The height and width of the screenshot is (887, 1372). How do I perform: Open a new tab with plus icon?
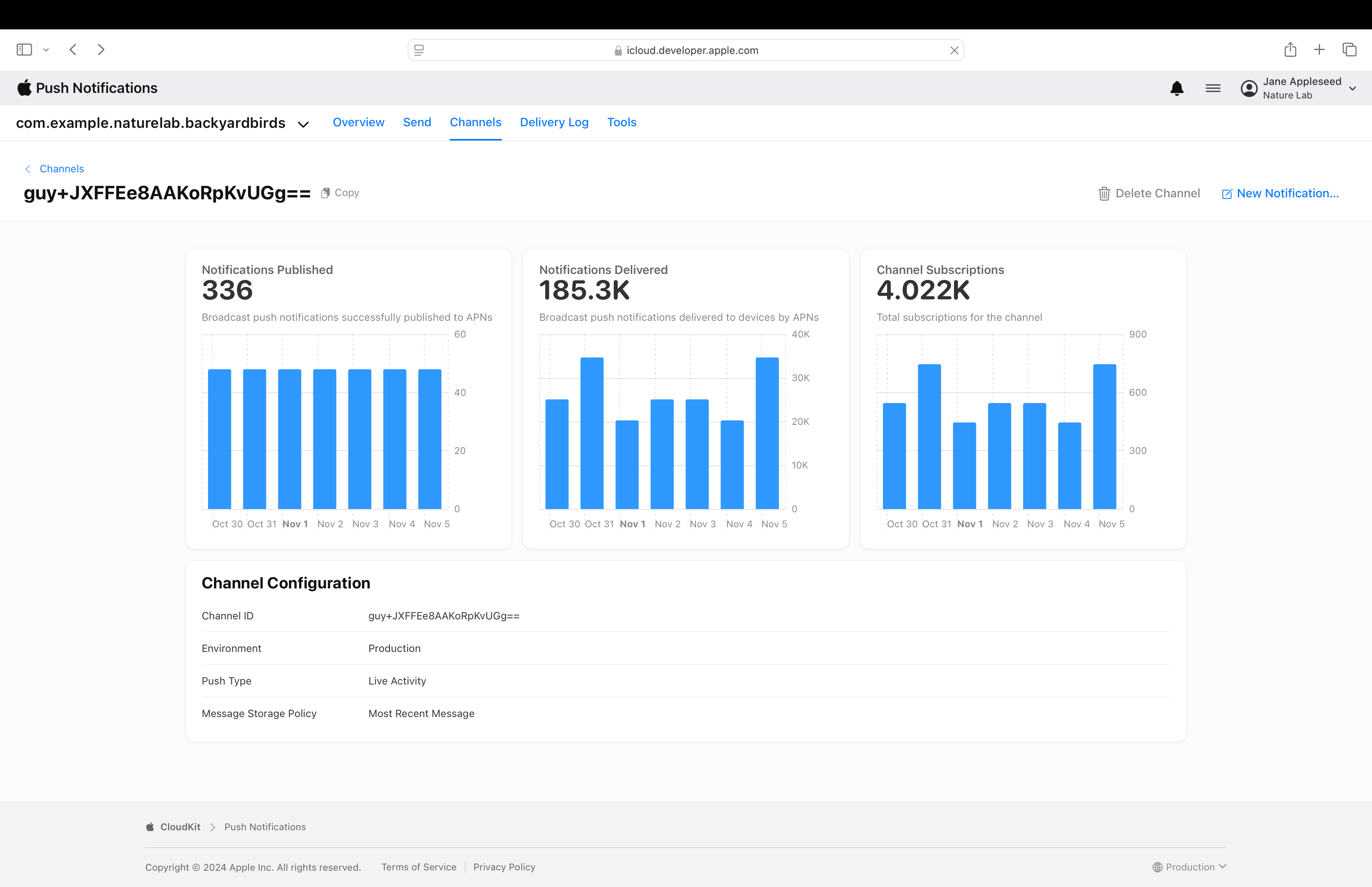coord(1319,50)
